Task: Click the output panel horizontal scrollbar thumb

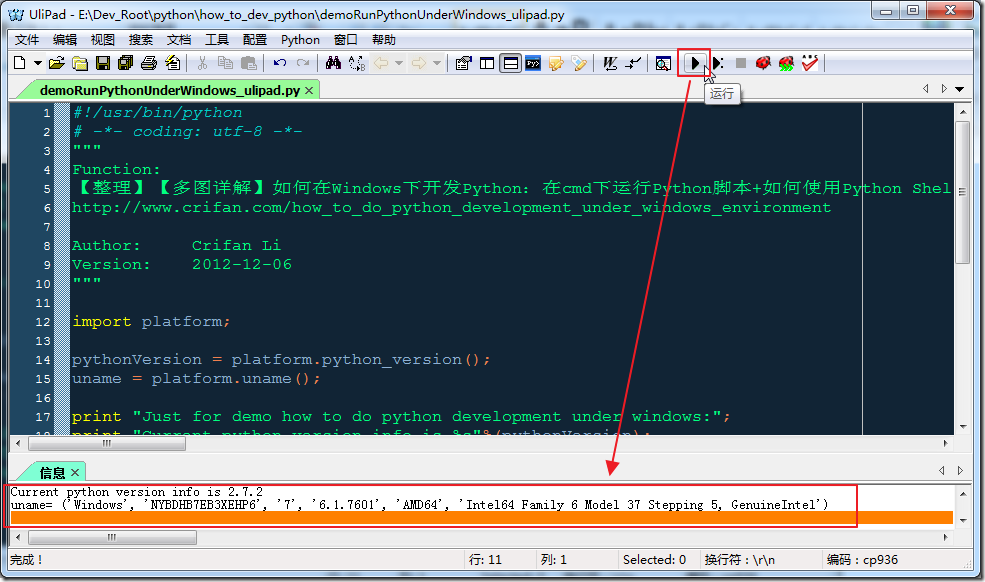Action: [x=112, y=537]
